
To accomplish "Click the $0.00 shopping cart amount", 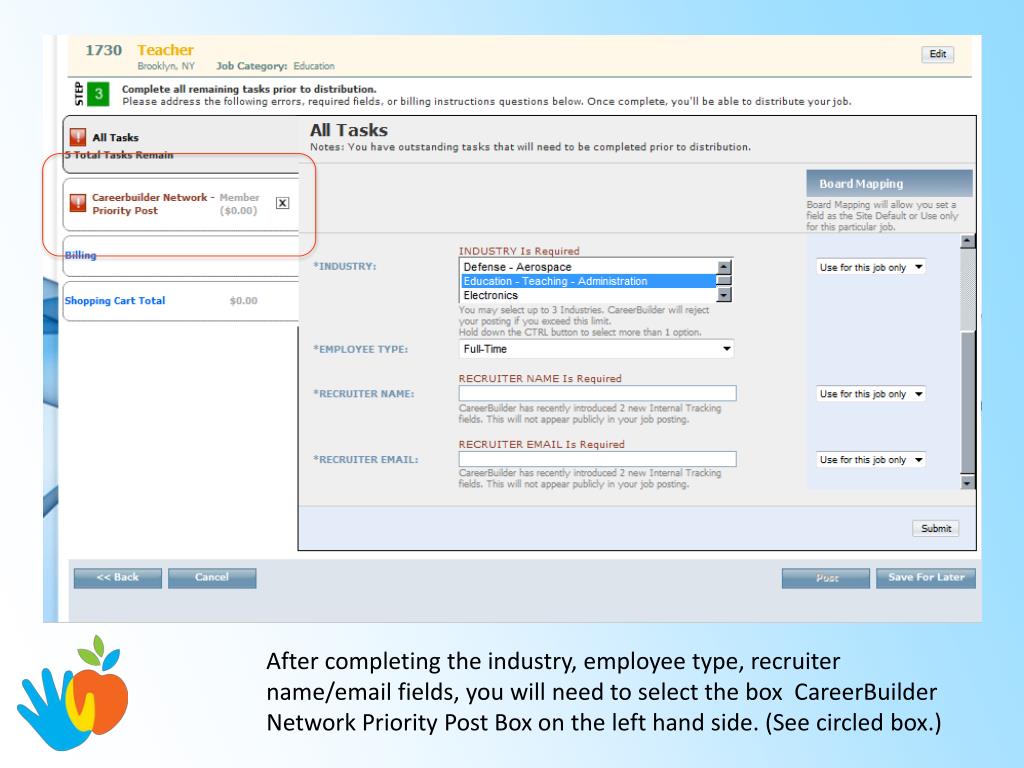I will click(x=244, y=300).
